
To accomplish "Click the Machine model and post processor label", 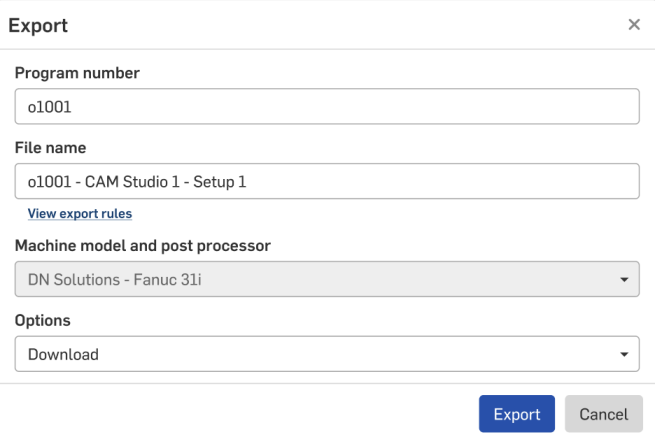I will tap(143, 246).
